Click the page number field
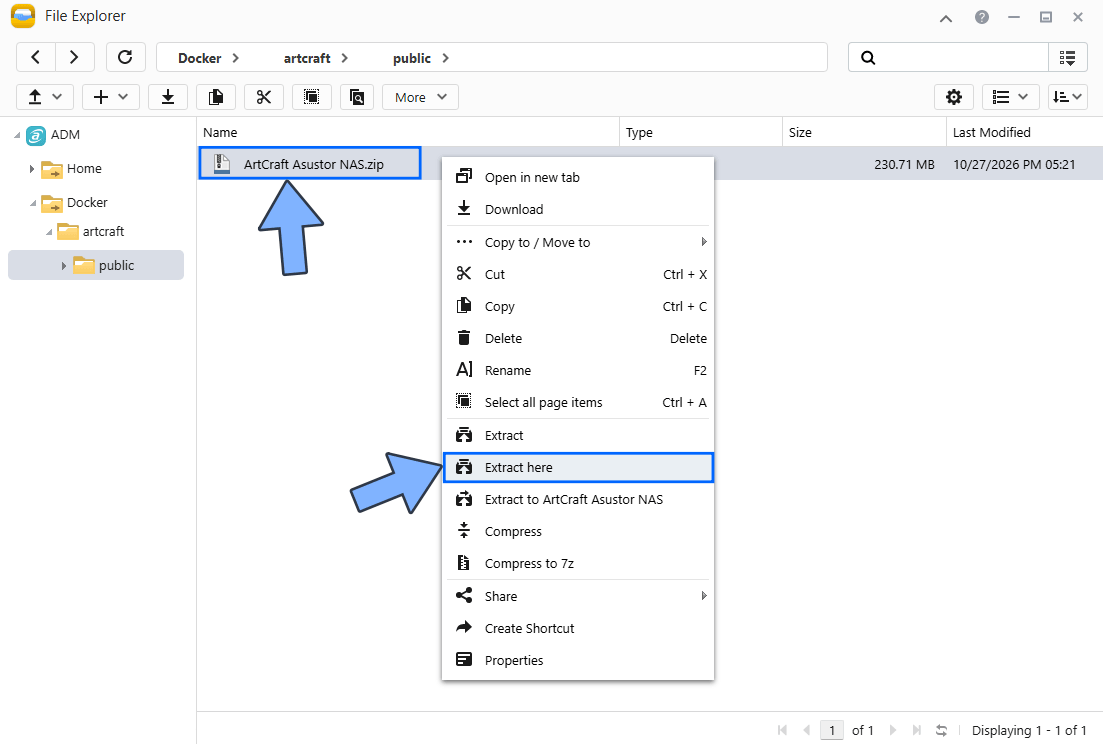1103x744 pixels. tap(831, 730)
